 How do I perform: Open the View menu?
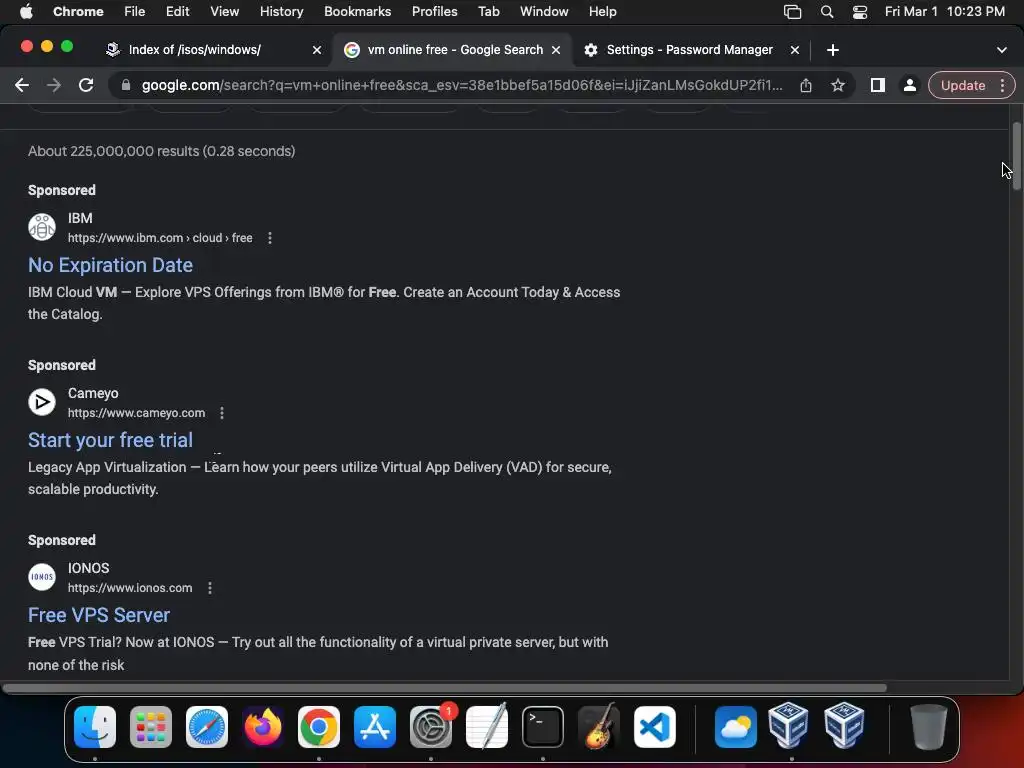pyautogui.click(x=224, y=12)
